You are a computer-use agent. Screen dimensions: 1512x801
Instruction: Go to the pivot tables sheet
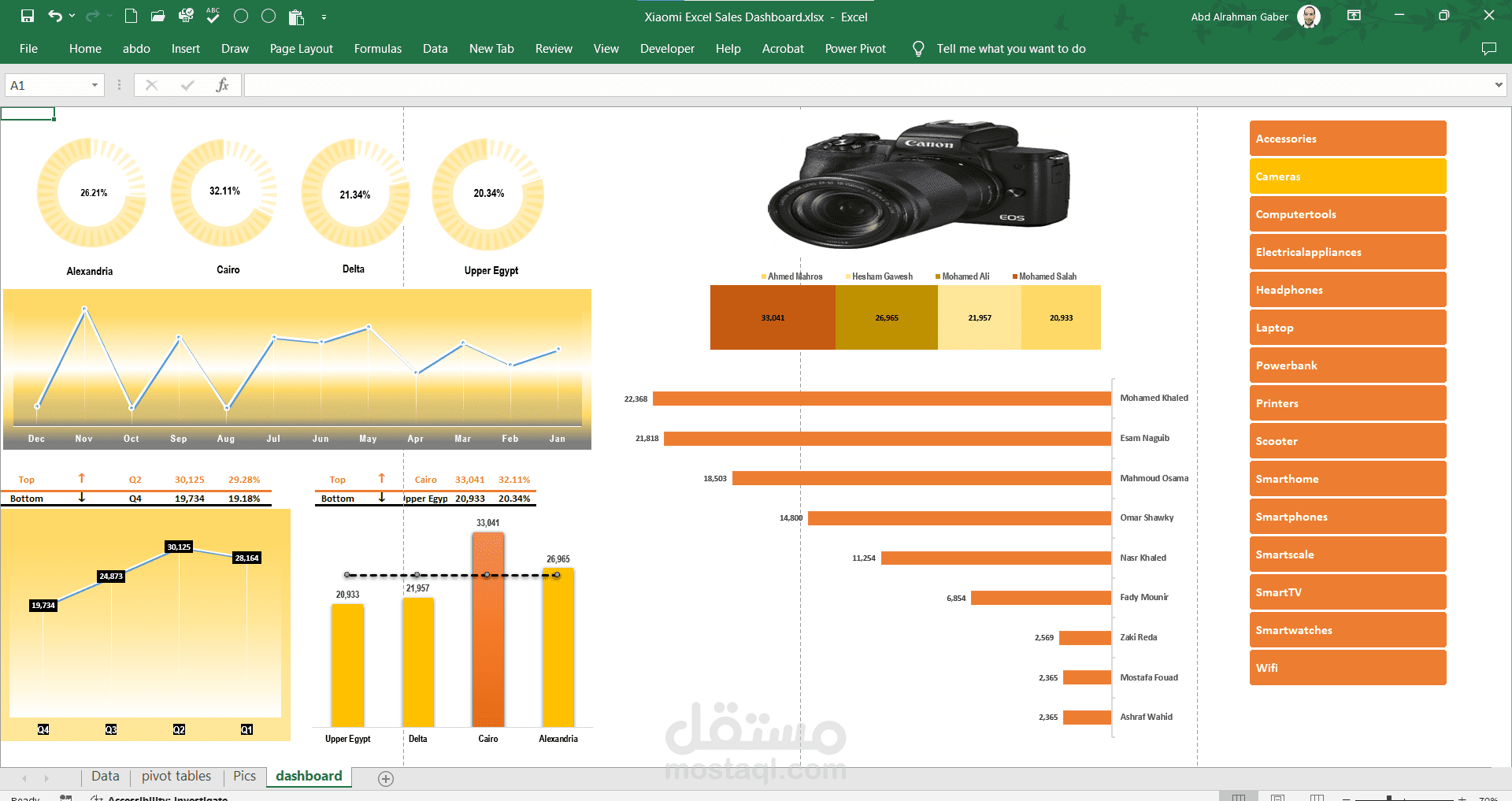pyautogui.click(x=176, y=777)
